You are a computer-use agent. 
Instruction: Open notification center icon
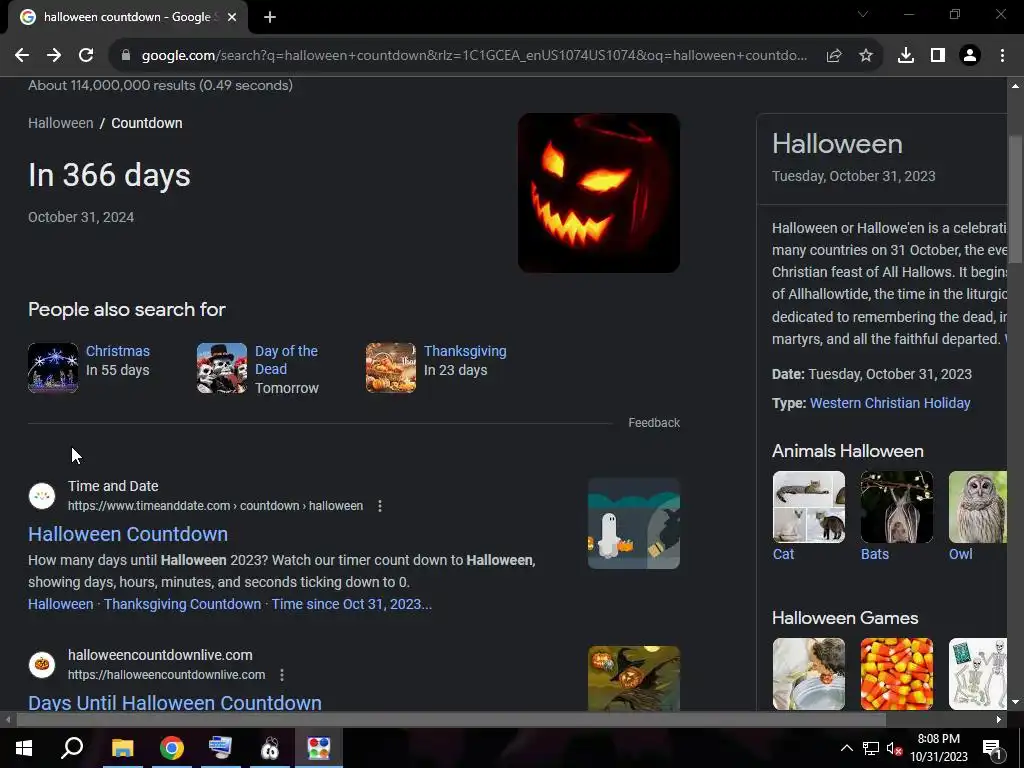[x=993, y=748]
